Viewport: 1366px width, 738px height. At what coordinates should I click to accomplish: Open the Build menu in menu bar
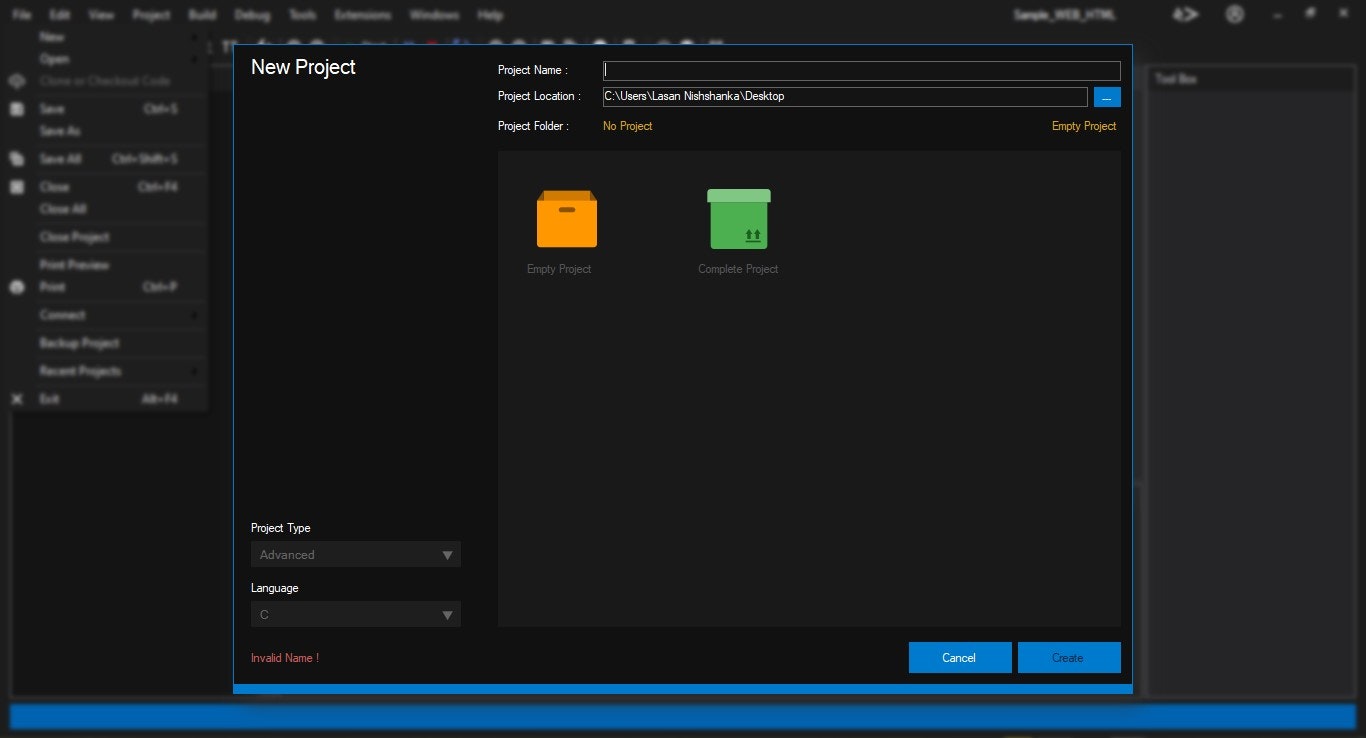pos(202,15)
